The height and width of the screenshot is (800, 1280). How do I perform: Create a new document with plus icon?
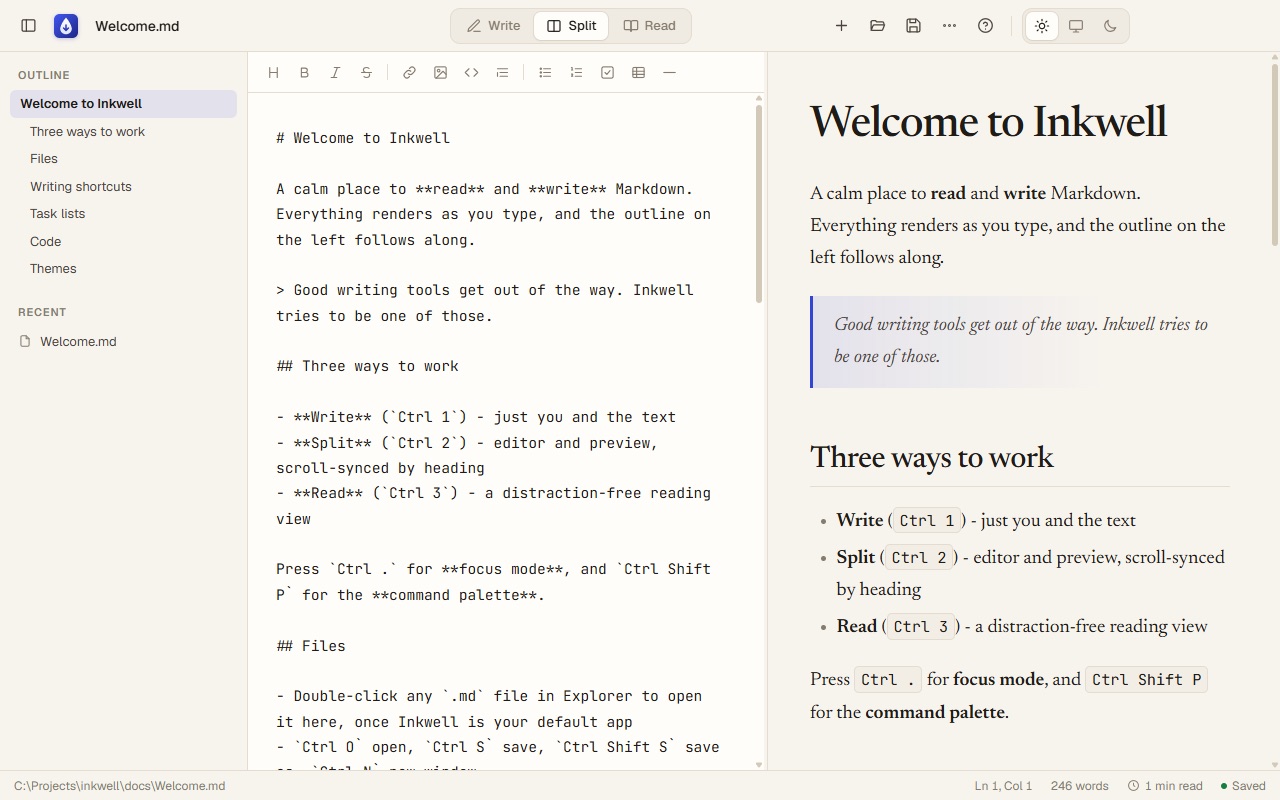pos(841,26)
